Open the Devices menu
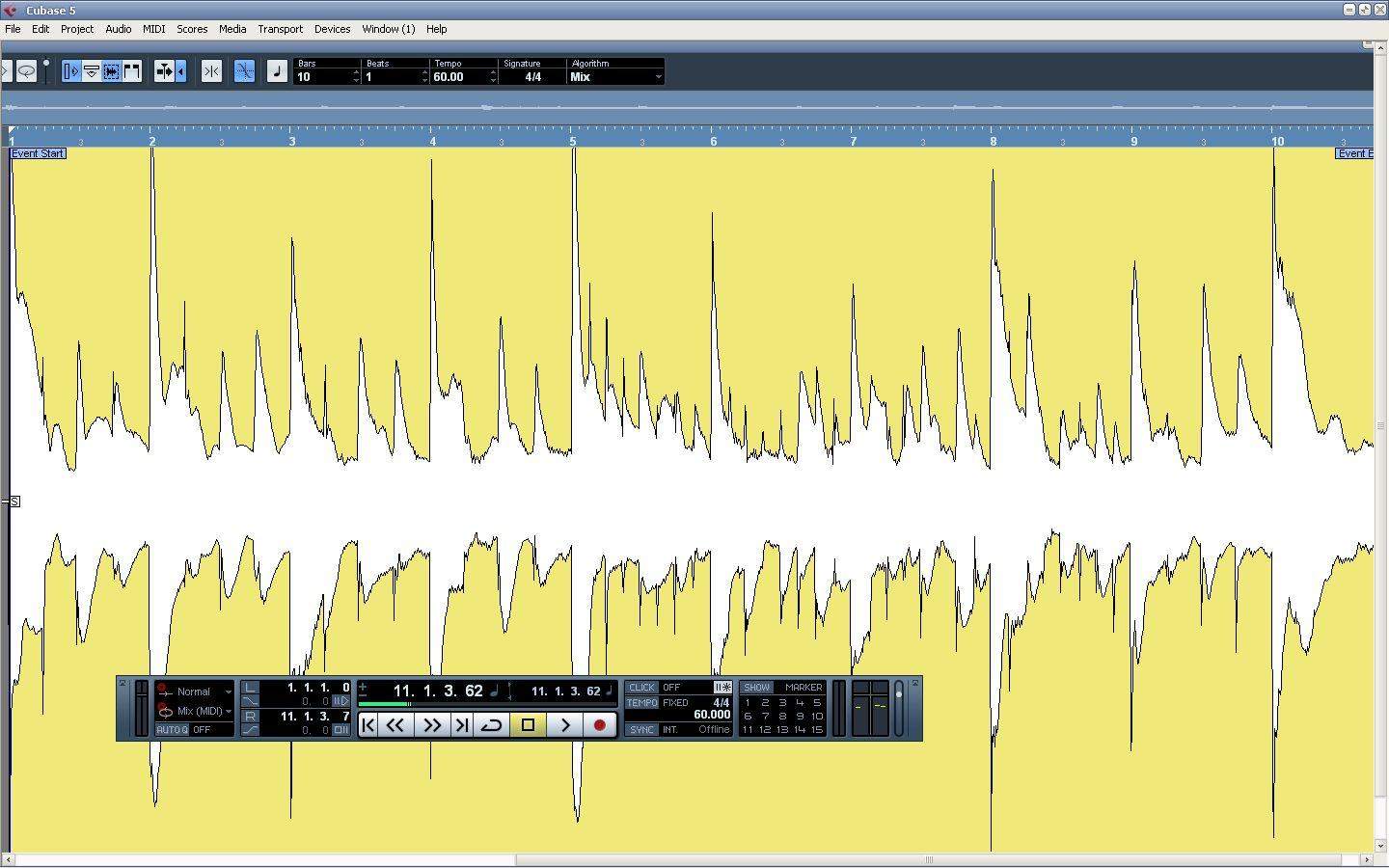 [332, 29]
